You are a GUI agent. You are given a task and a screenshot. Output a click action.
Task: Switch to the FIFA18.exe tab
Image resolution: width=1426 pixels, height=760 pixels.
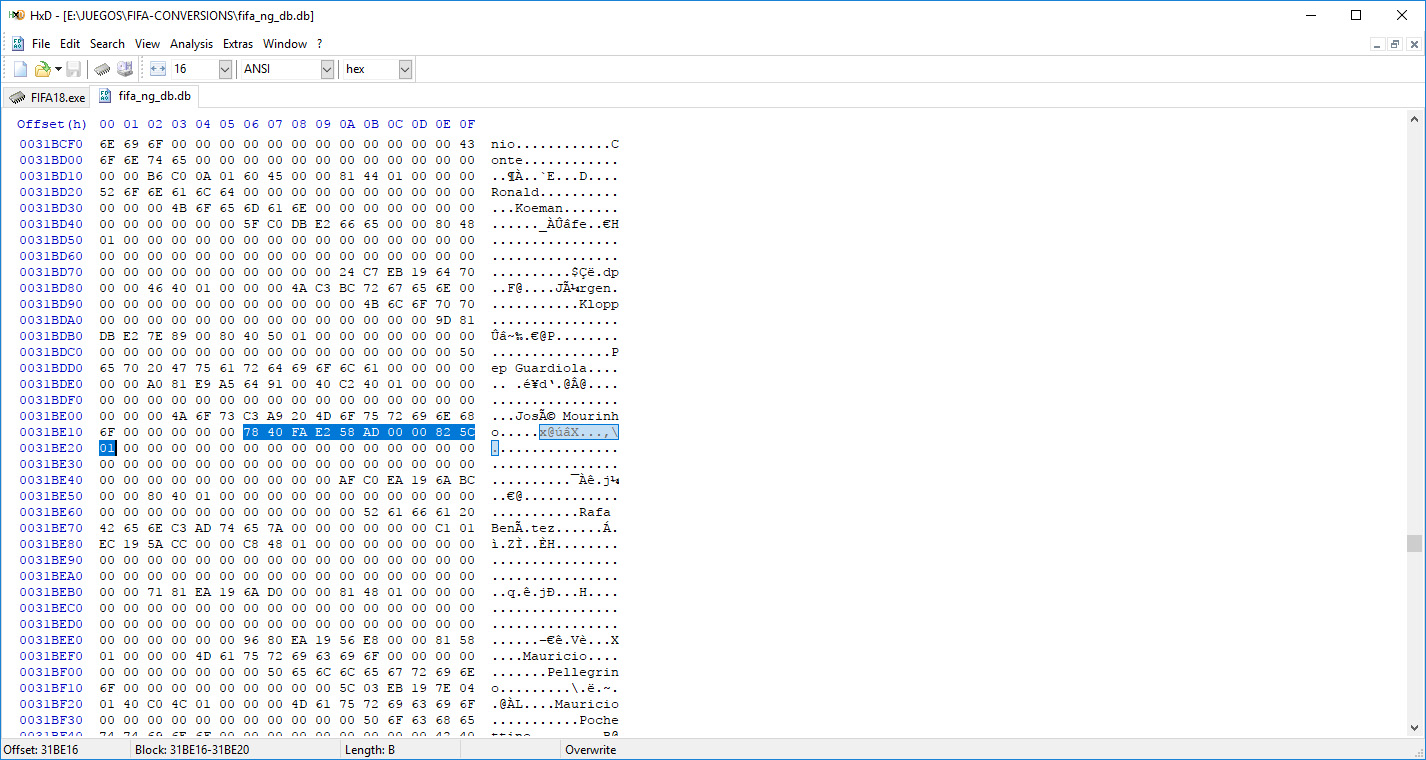coord(47,97)
